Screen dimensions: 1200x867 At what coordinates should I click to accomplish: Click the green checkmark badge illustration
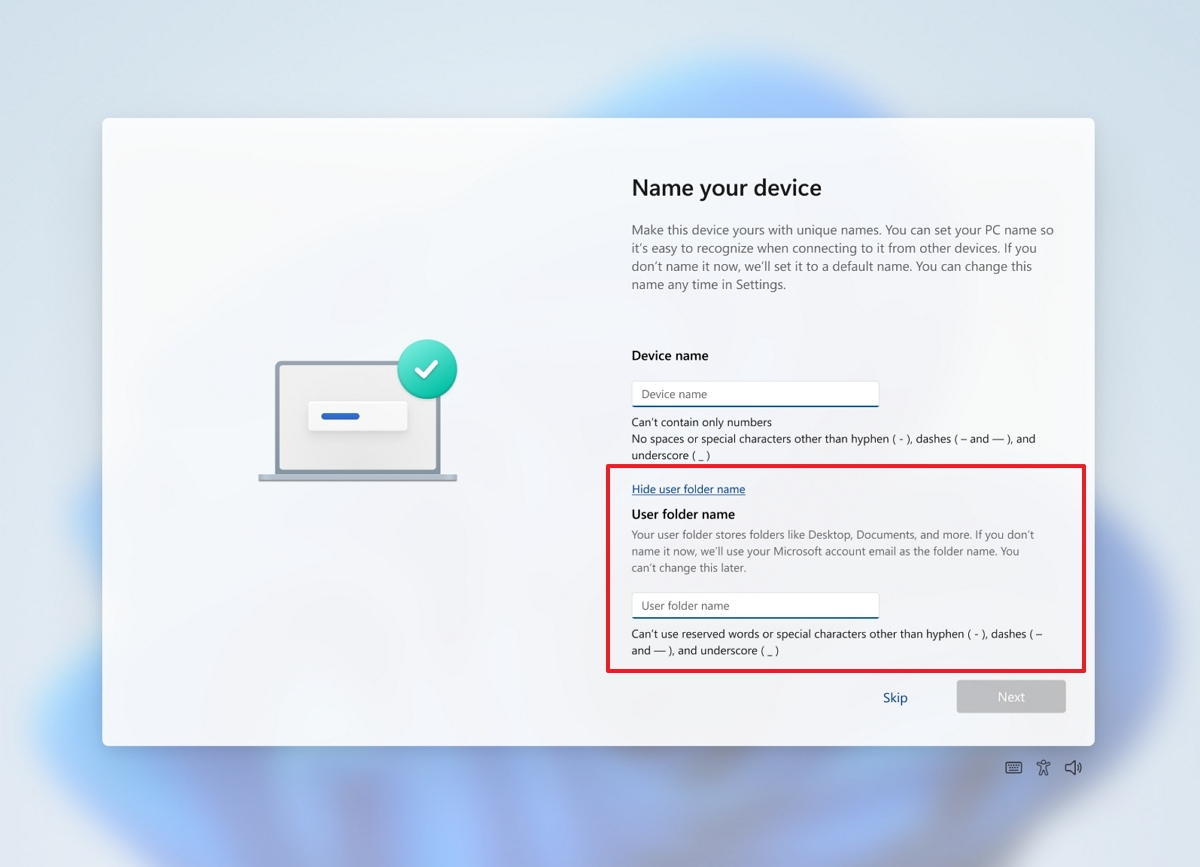tap(427, 368)
